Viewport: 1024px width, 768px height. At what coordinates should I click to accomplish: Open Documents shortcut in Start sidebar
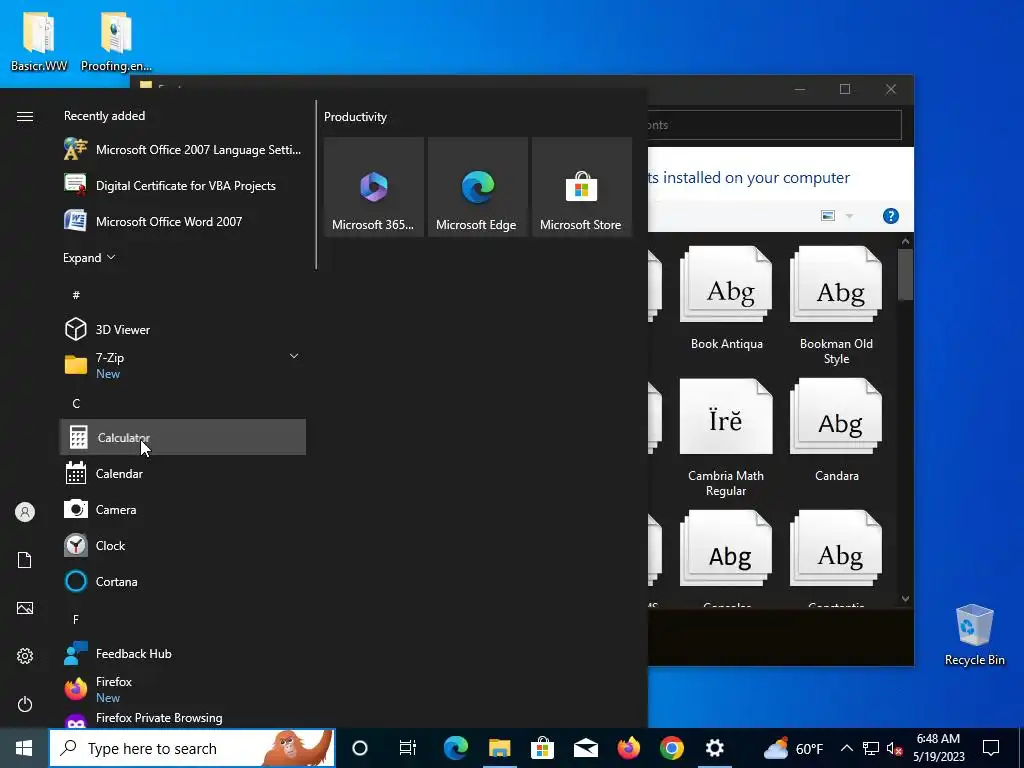[25, 560]
